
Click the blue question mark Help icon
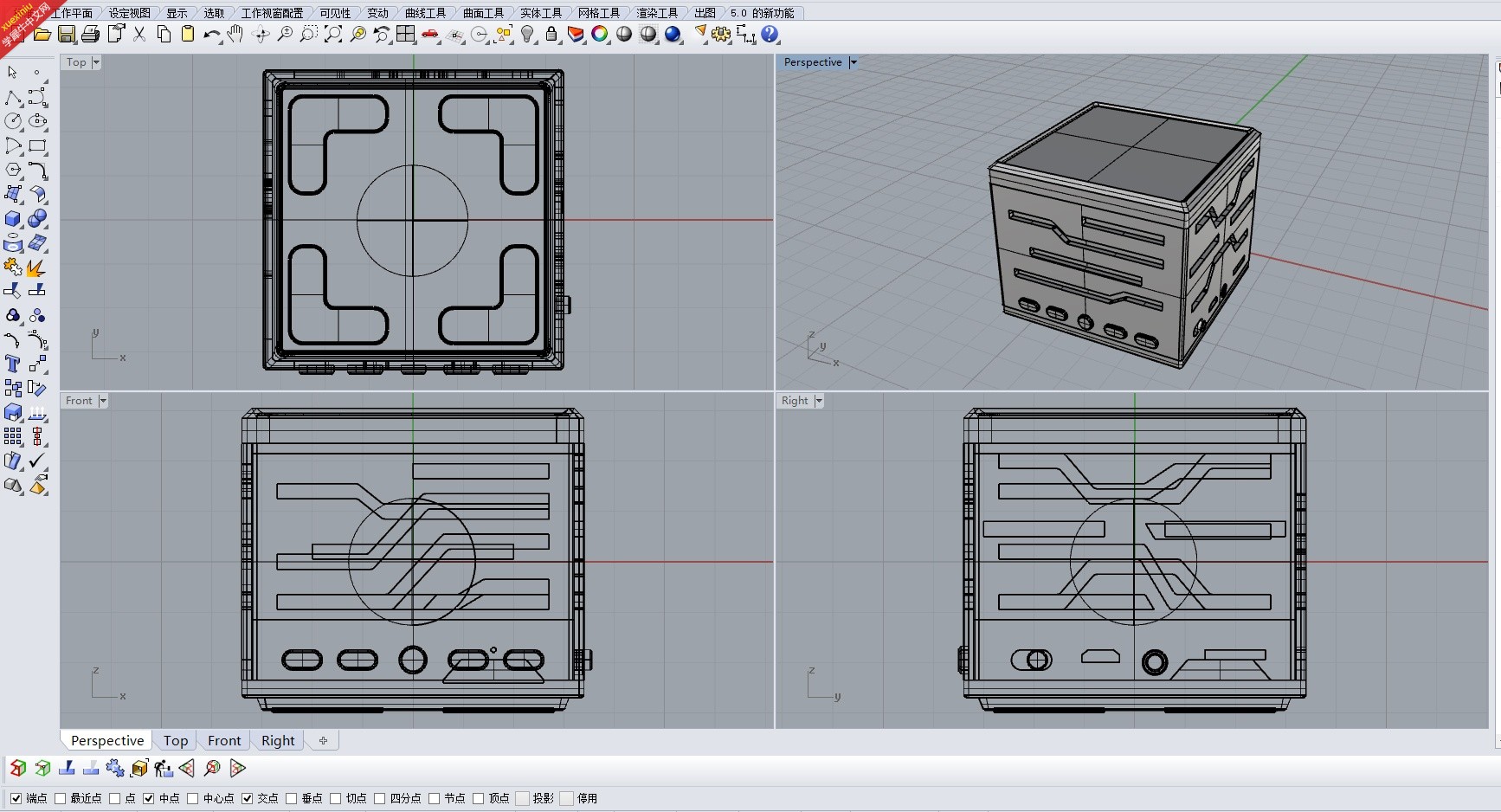(x=770, y=35)
